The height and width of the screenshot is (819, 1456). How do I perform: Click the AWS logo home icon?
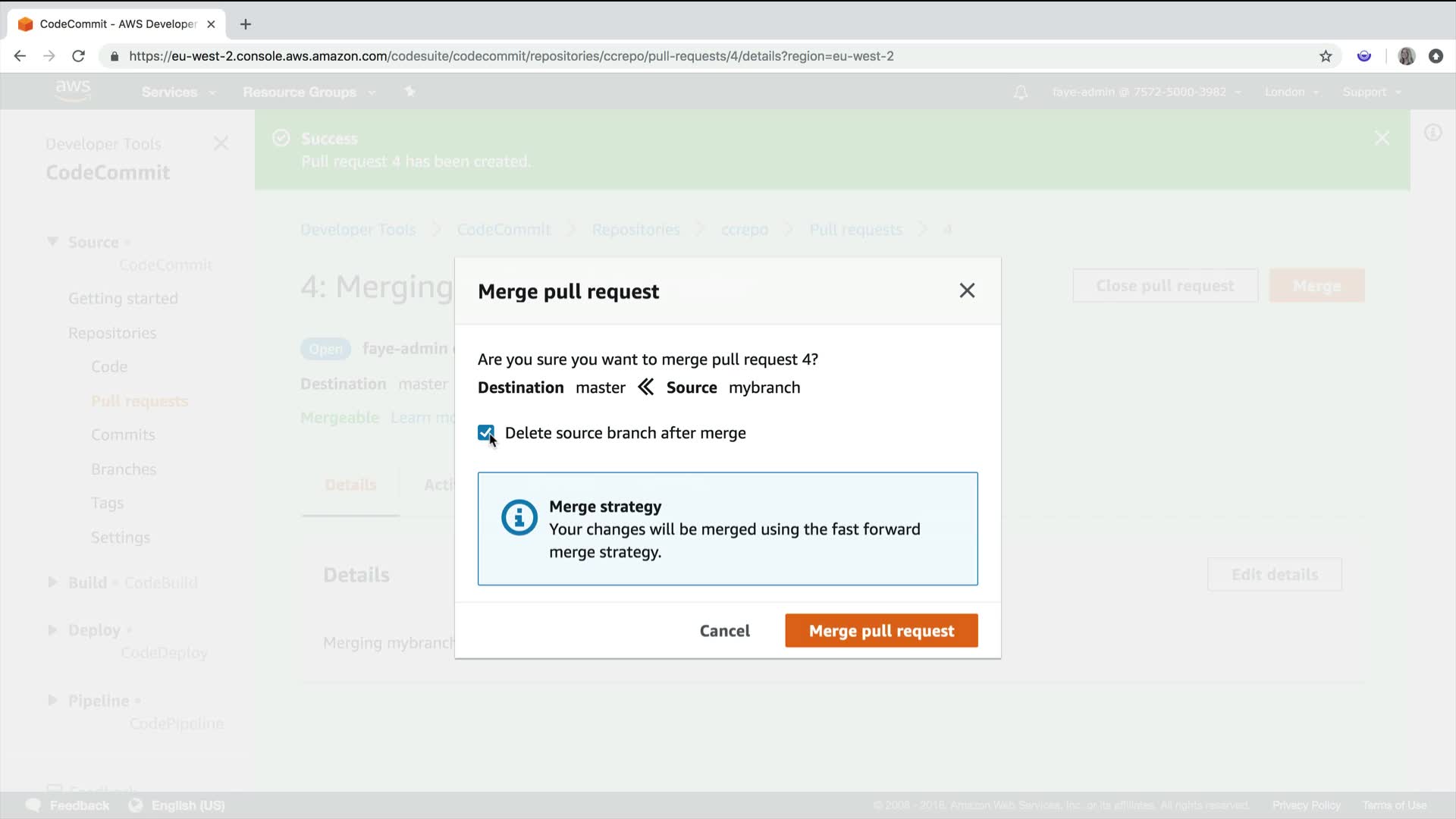[73, 90]
